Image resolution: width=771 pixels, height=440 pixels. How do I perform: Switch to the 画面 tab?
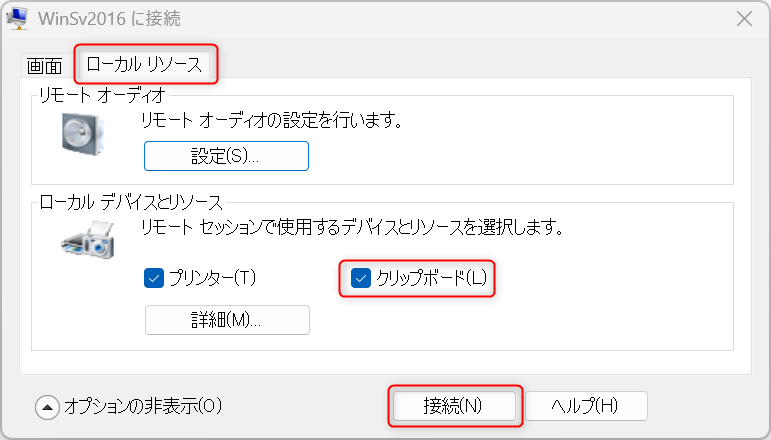[44, 66]
